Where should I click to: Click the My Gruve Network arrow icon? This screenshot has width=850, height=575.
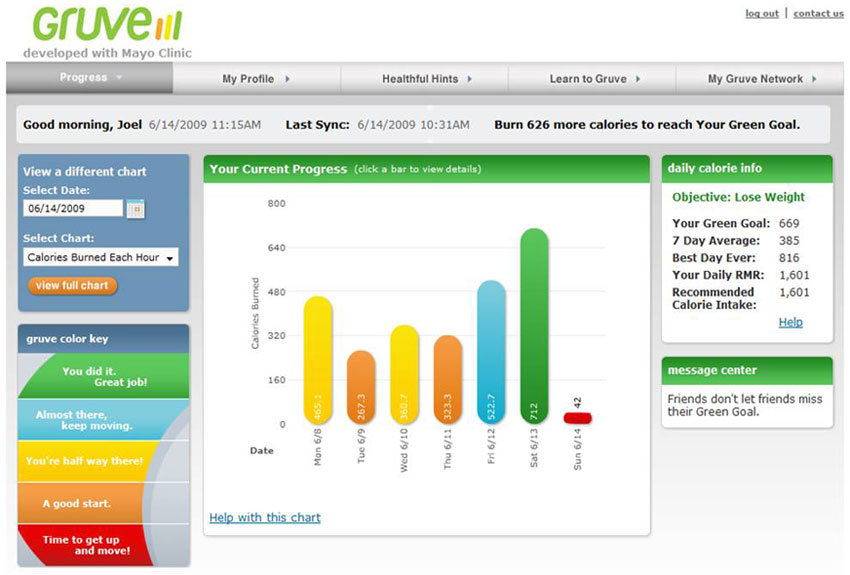(x=814, y=79)
